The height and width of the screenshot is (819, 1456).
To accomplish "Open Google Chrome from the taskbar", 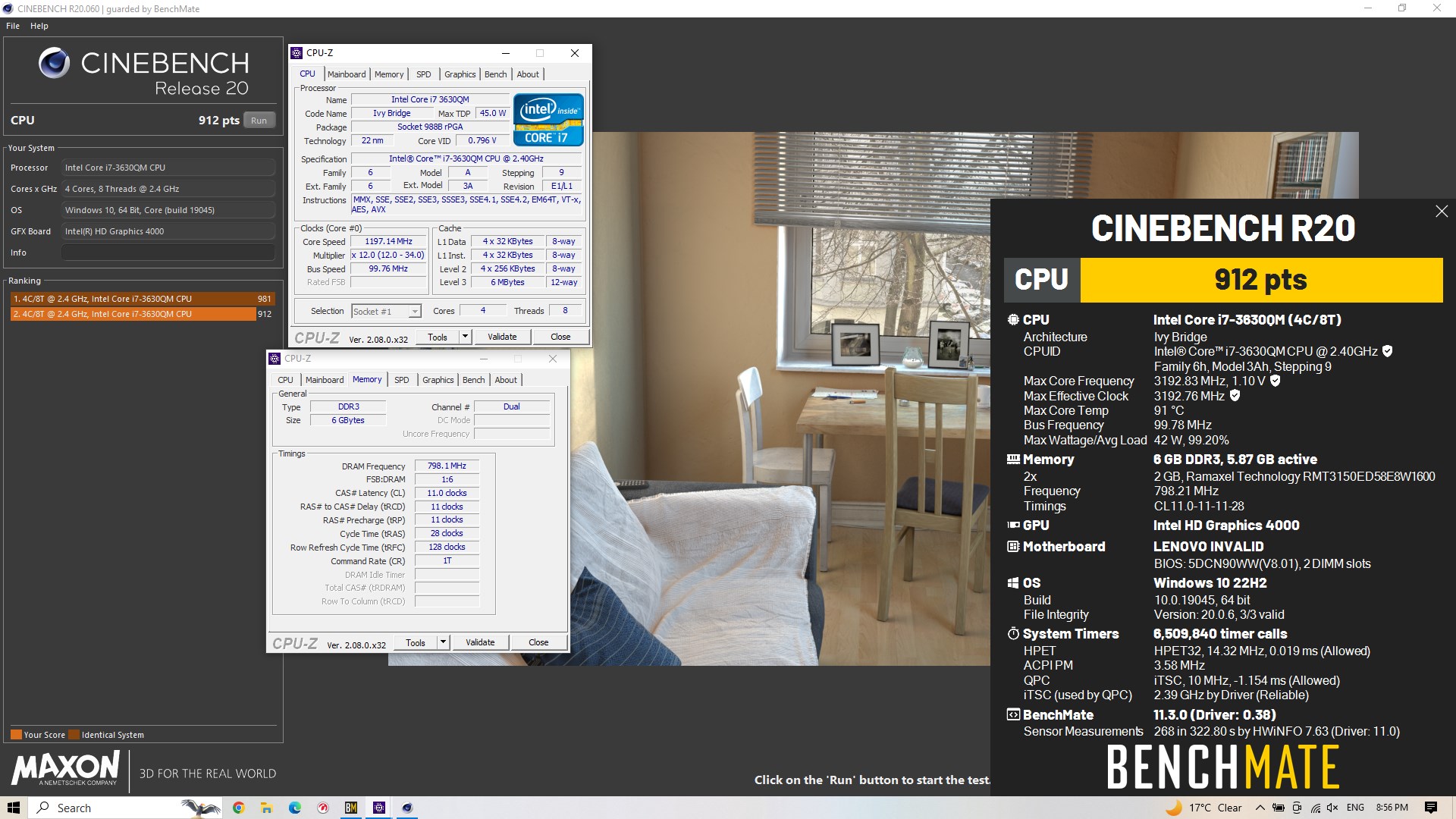I will click(238, 808).
